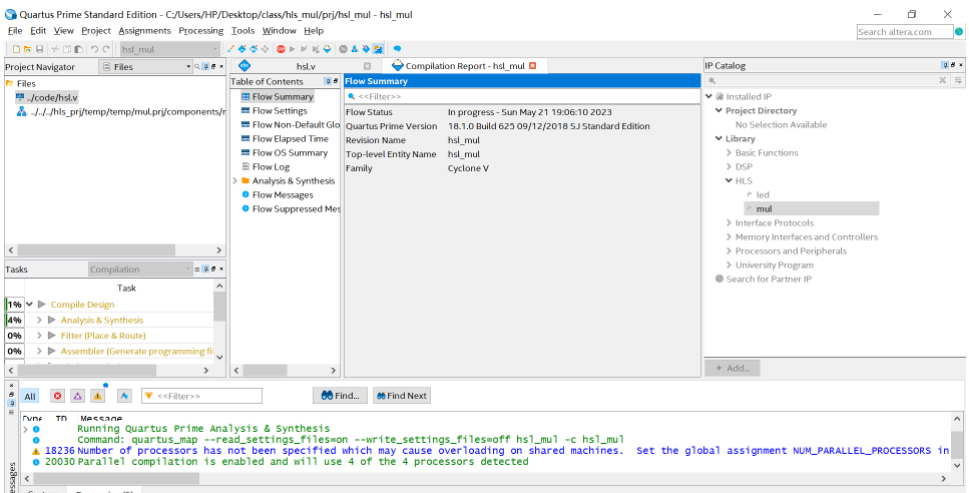Click the globe icon next to Search altera.com
The width and height of the screenshot is (969, 493).
pos(960,32)
